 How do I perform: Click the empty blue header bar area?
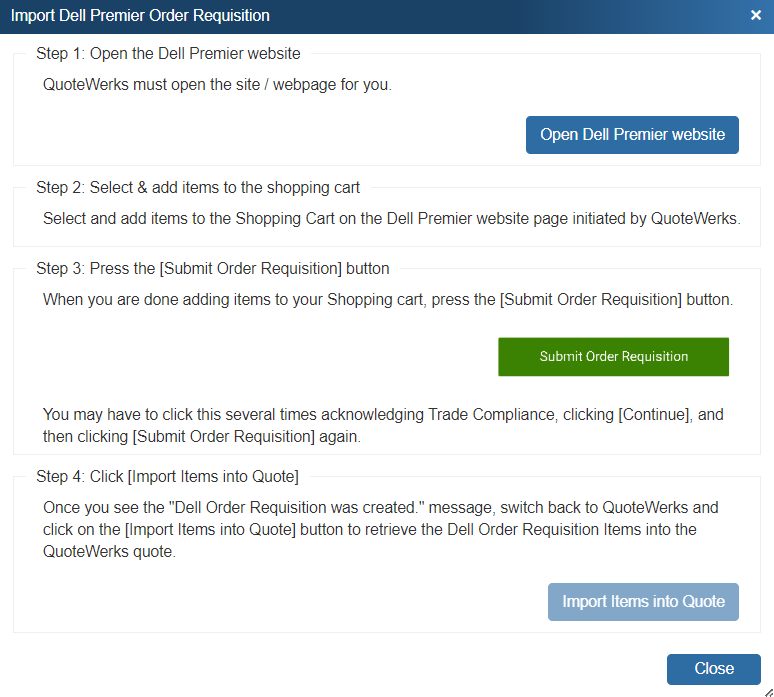(x=500, y=16)
